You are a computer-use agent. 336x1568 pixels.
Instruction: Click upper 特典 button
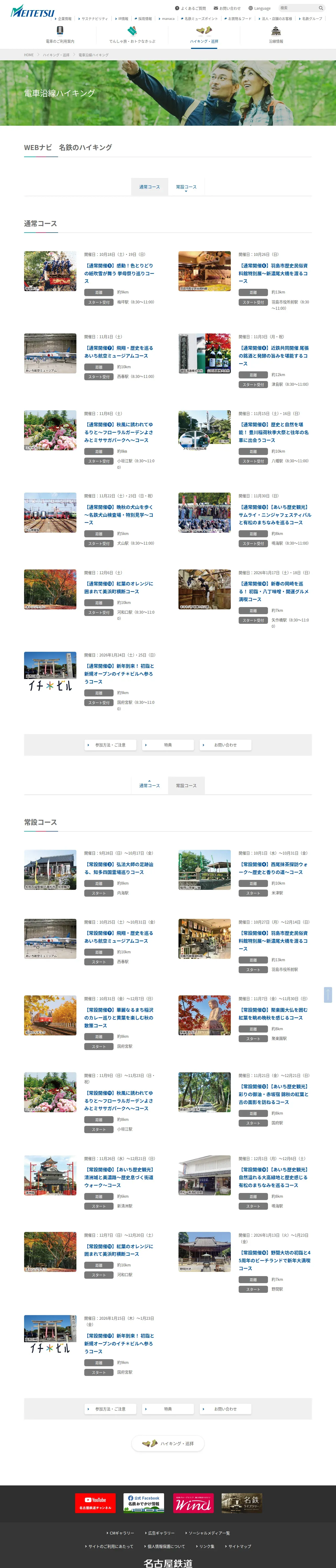pyautogui.click(x=168, y=745)
